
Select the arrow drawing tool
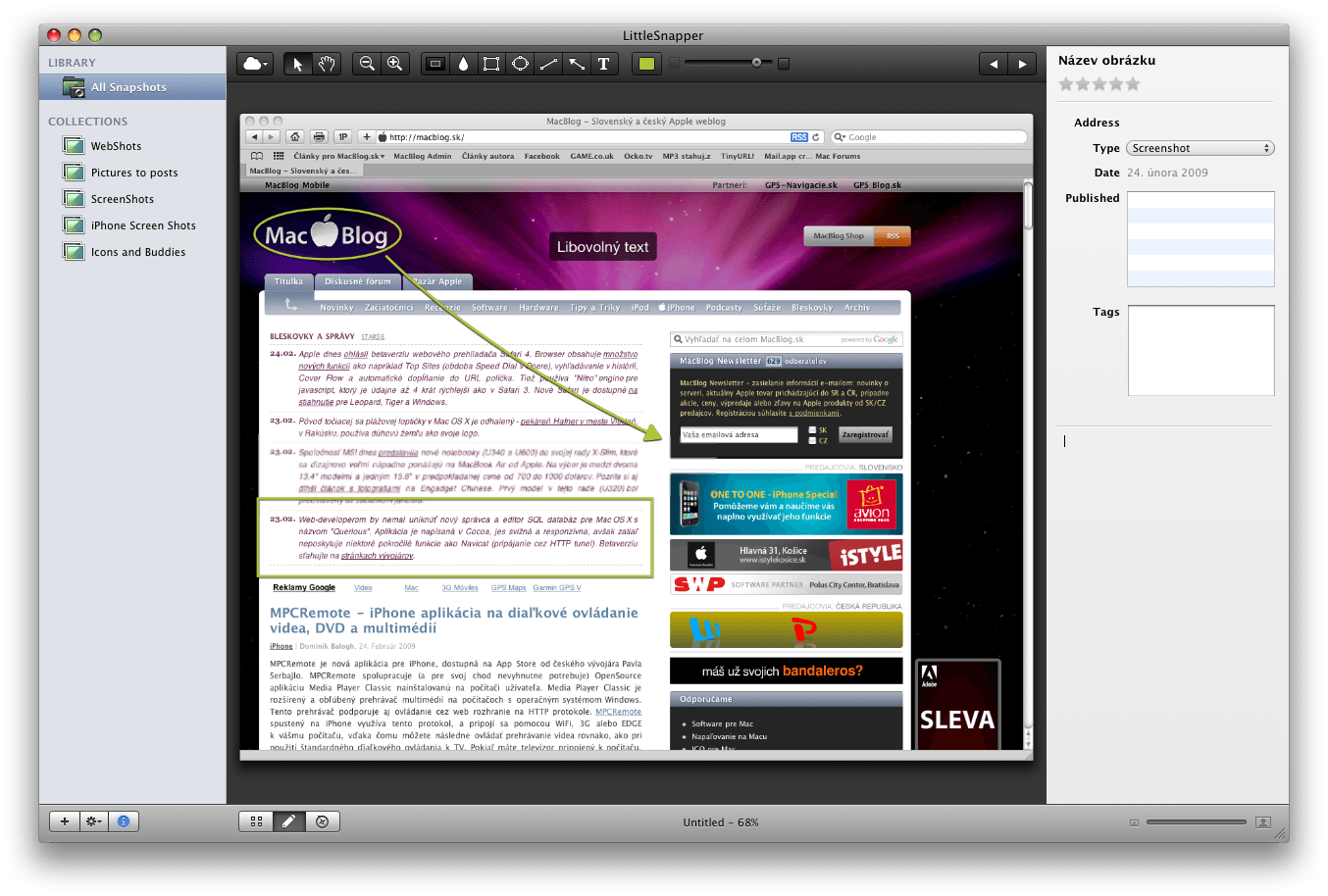[577, 64]
